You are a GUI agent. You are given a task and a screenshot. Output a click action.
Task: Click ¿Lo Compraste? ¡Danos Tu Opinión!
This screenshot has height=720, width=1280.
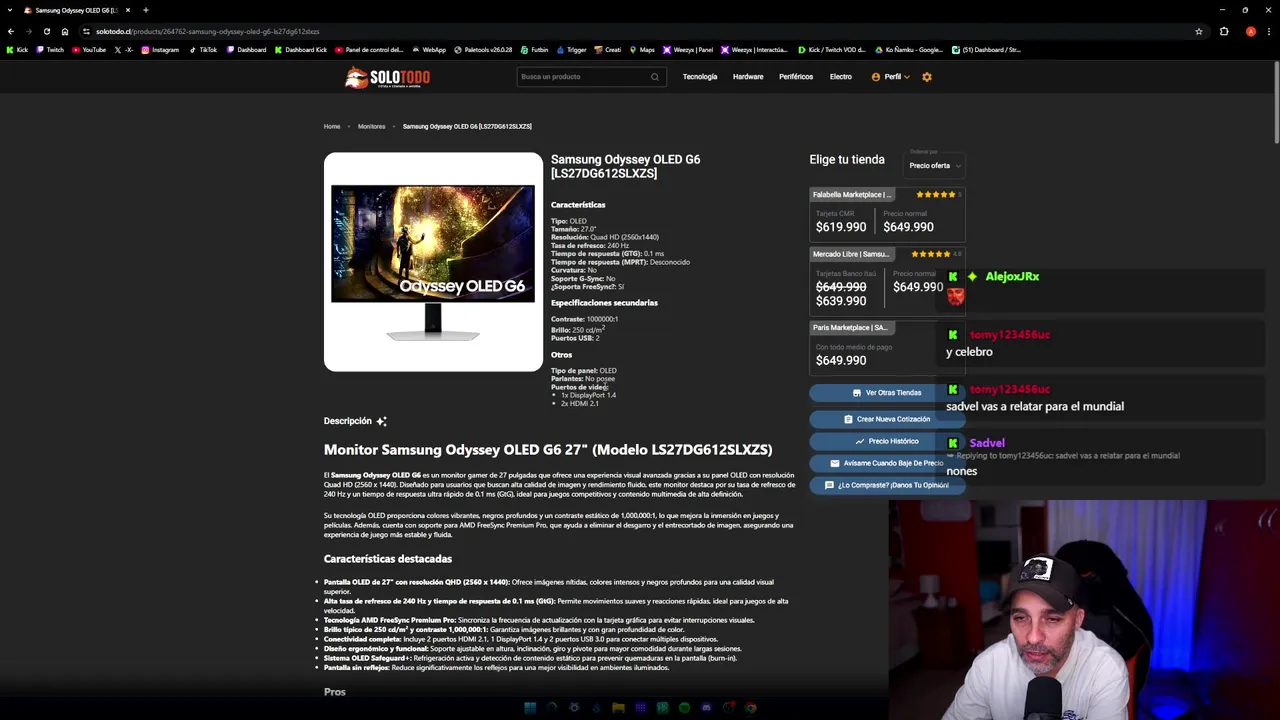pos(887,485)
